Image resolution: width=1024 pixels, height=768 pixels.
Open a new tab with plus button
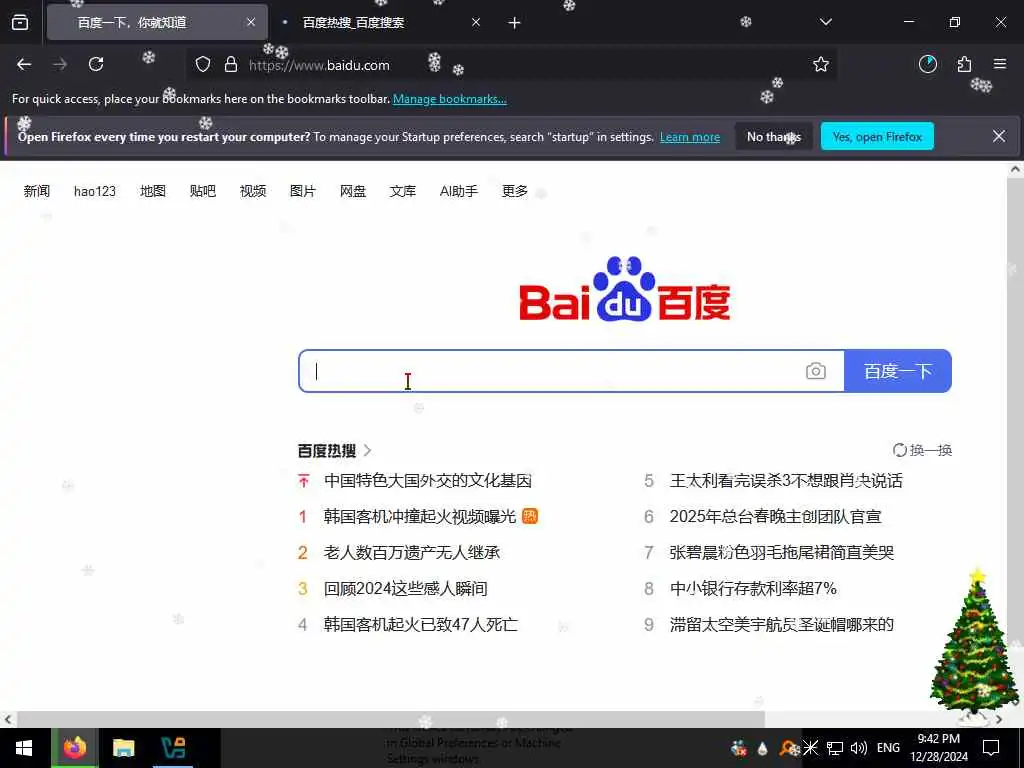[515, 23]
